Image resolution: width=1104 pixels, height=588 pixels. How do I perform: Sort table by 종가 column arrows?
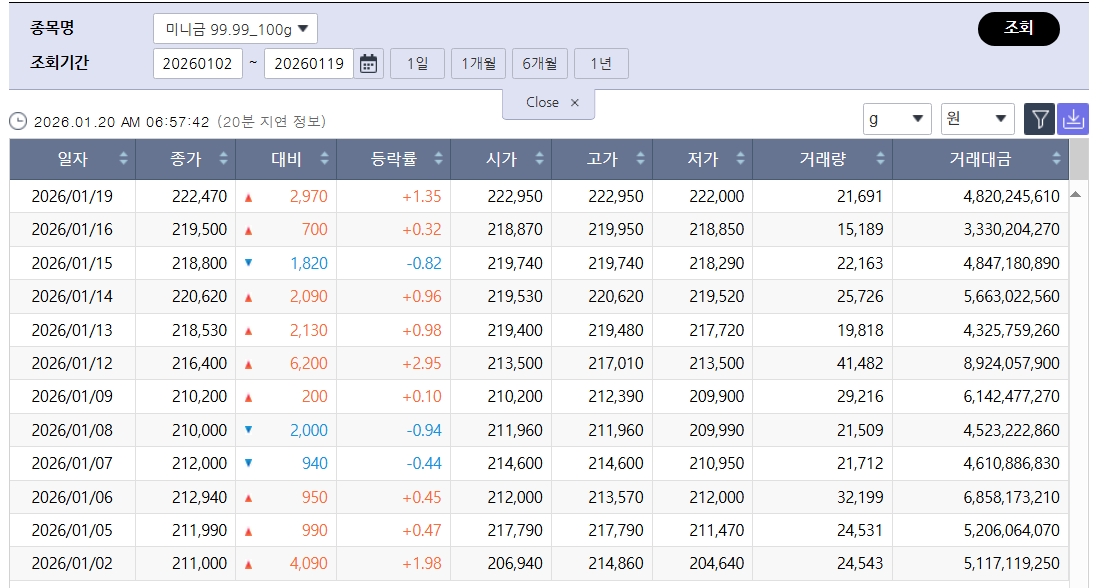click(224, 159)
